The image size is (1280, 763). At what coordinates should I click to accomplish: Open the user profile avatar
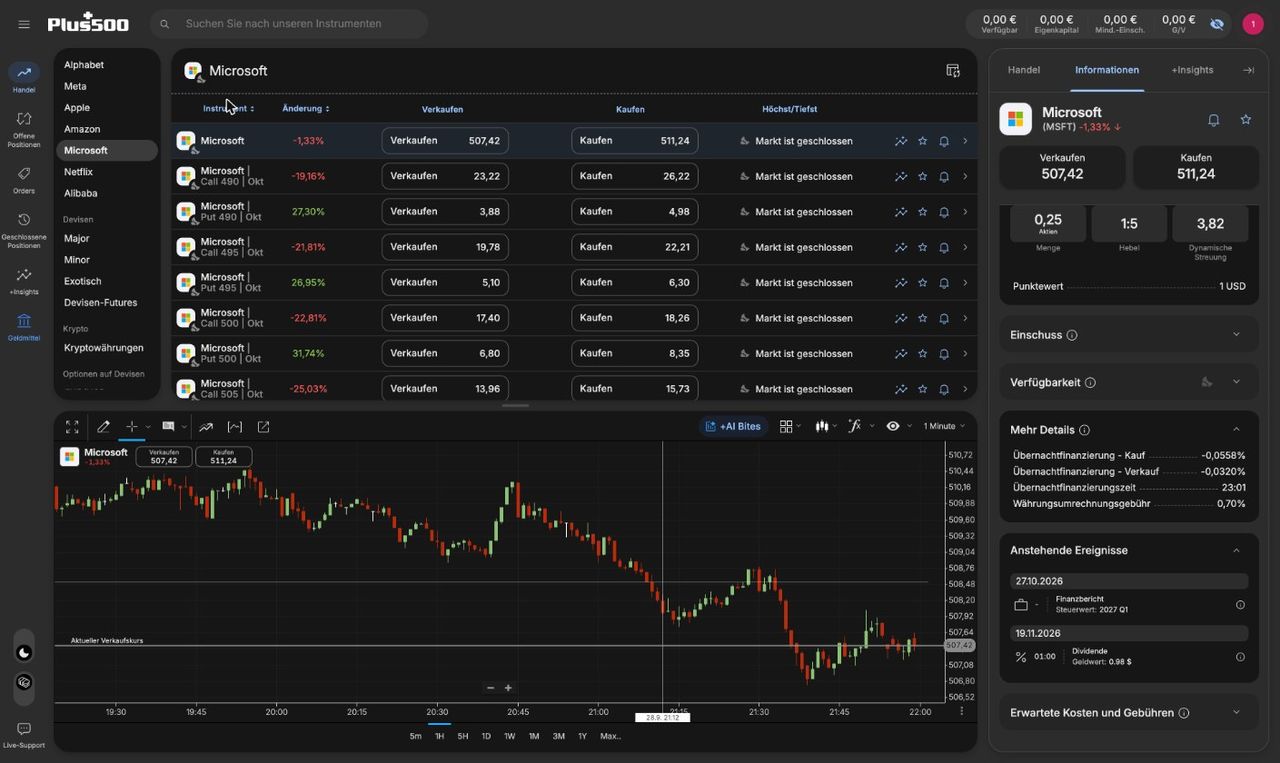[x=1253, y=24]
